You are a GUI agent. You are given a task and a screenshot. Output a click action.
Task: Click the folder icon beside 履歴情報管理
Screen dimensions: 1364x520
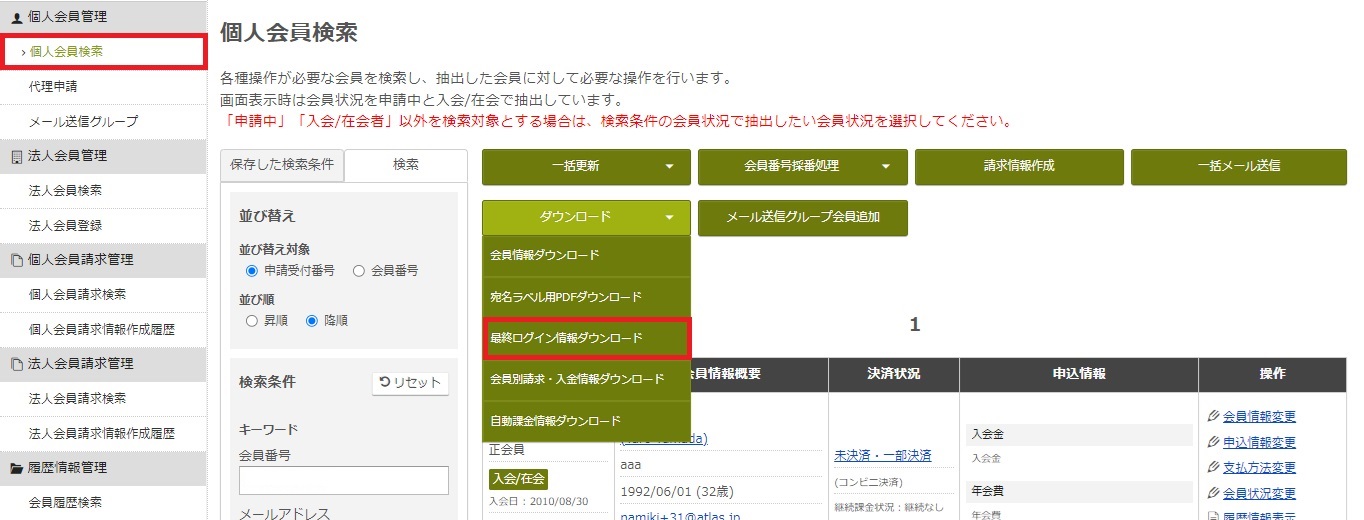tap(16, 467)
